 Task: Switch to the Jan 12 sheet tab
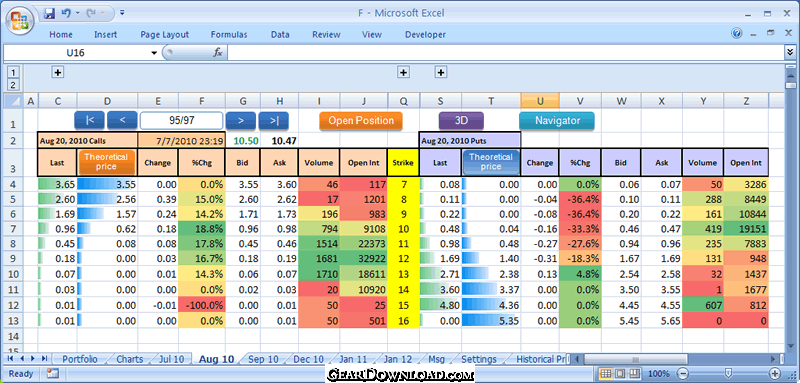pyautogui.click(x=398, y=359)
